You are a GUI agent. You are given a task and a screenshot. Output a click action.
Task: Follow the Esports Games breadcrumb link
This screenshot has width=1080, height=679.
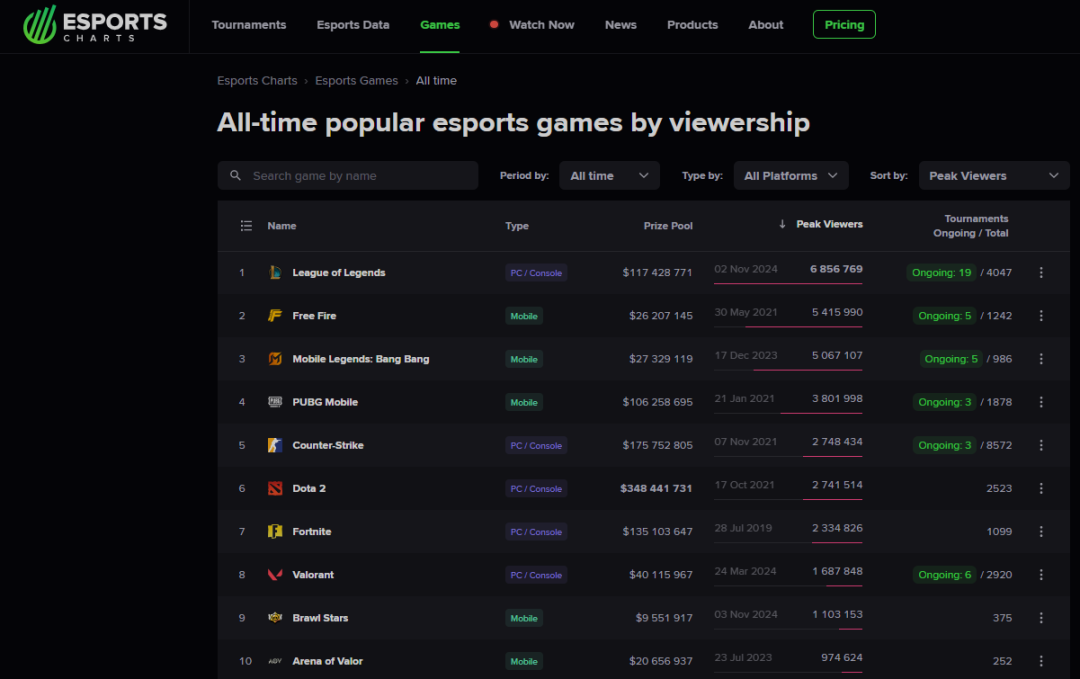356,81
